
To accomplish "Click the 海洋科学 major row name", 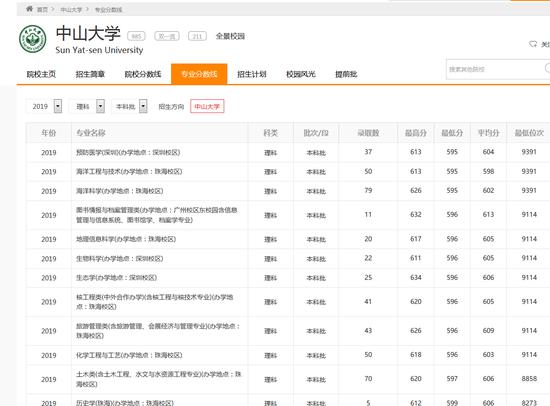I will point(120,191).
